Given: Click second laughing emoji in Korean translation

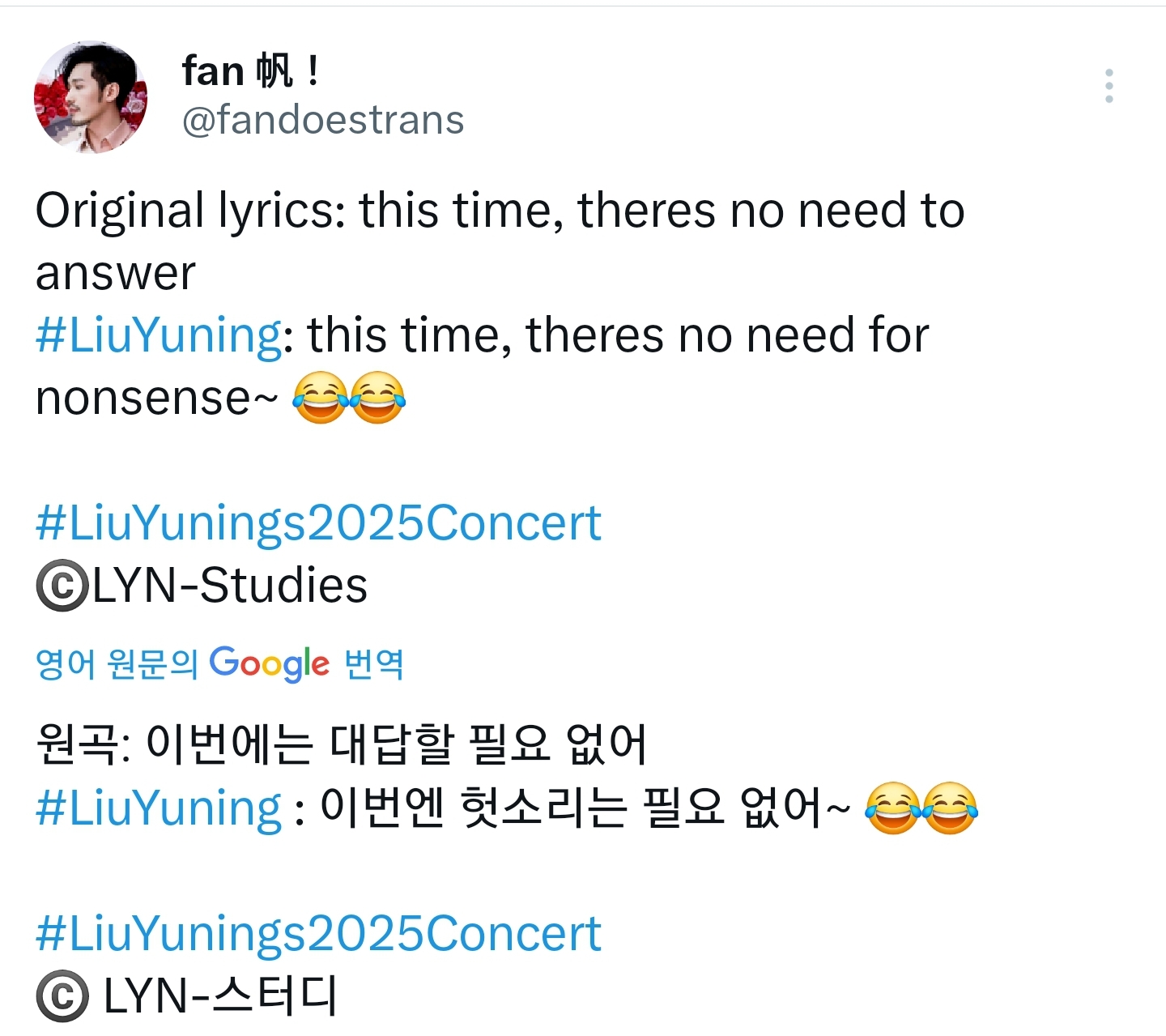Looking at the screenshot, I should (x=951, y=808).
